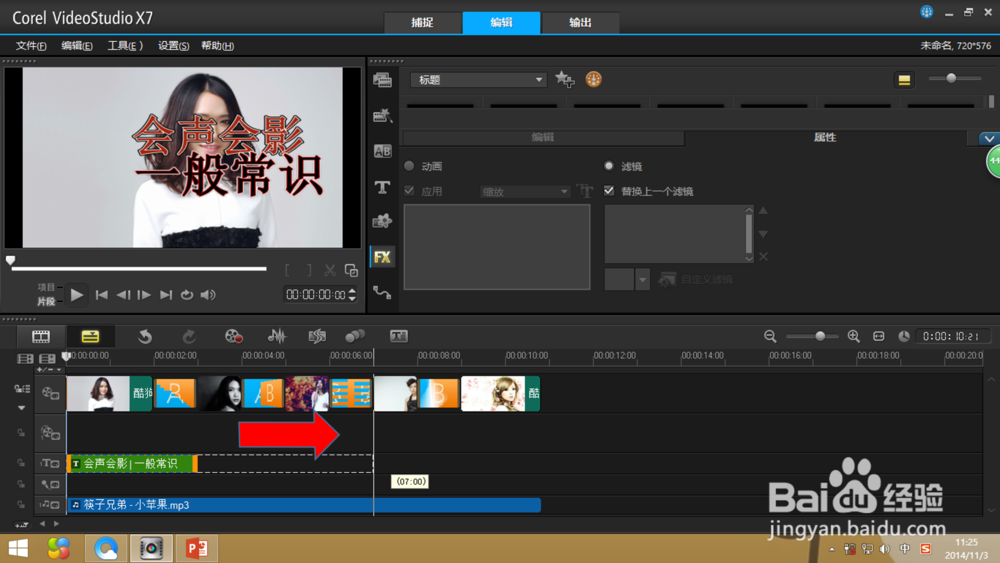
Task: Play the project preview
Action: (x=77, y=295)
